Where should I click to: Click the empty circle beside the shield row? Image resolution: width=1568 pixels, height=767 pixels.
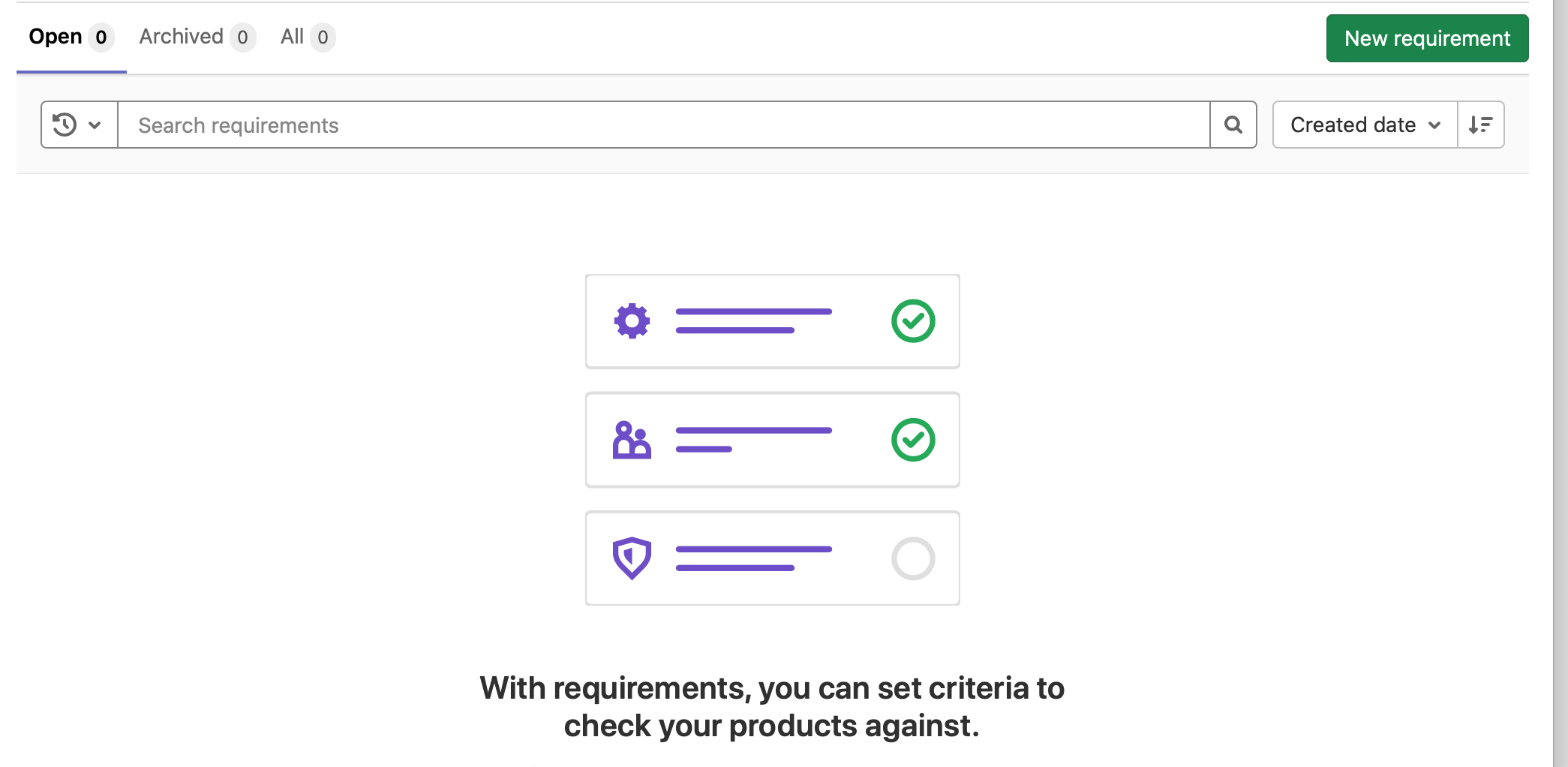[x=913, y=558]
